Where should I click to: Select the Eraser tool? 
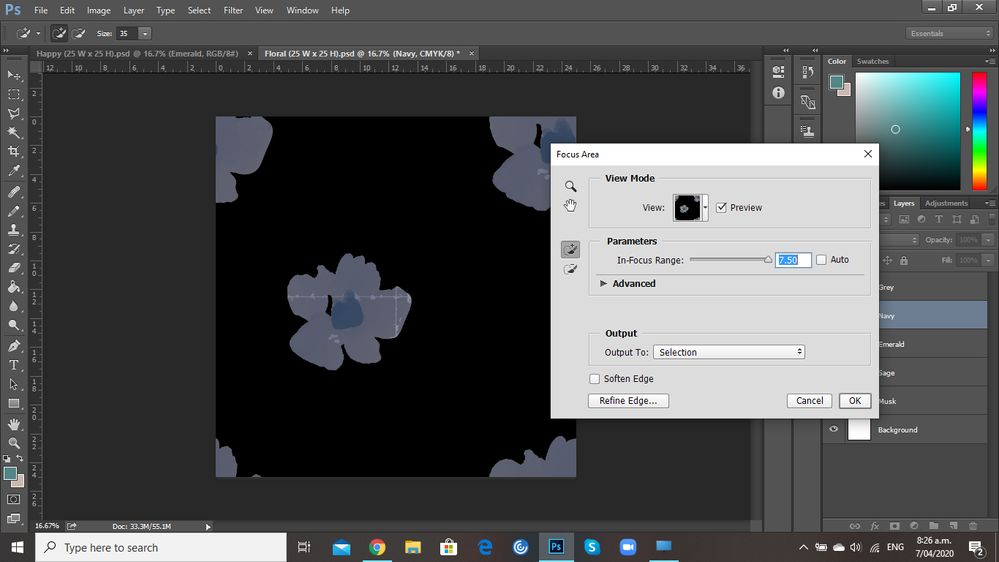[13, 268]
